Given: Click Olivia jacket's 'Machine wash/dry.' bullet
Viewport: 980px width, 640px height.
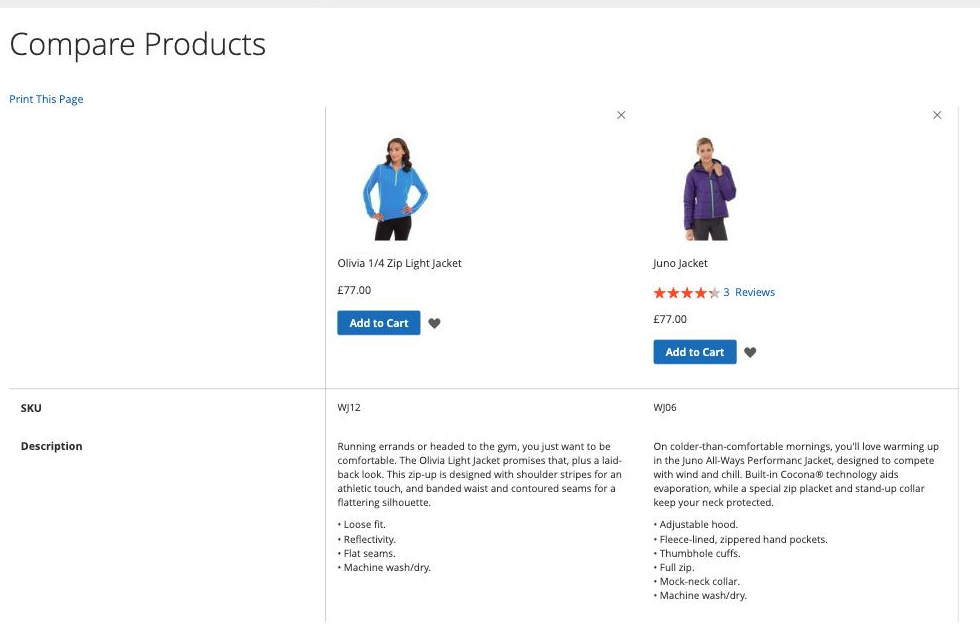Looking at the screenshot, I should (384, 568).
